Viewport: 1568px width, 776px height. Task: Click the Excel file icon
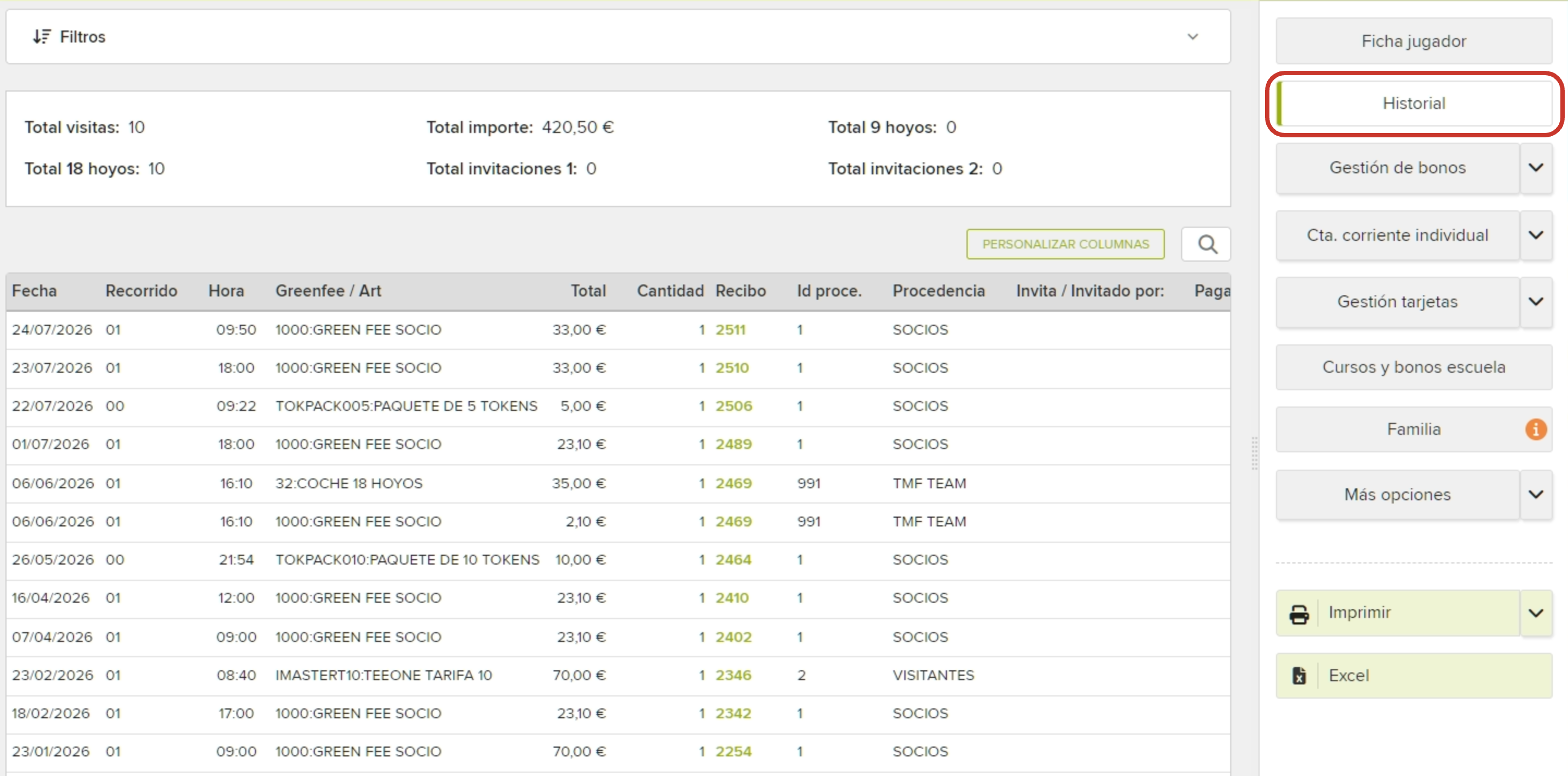click(x=1299, y=676)
